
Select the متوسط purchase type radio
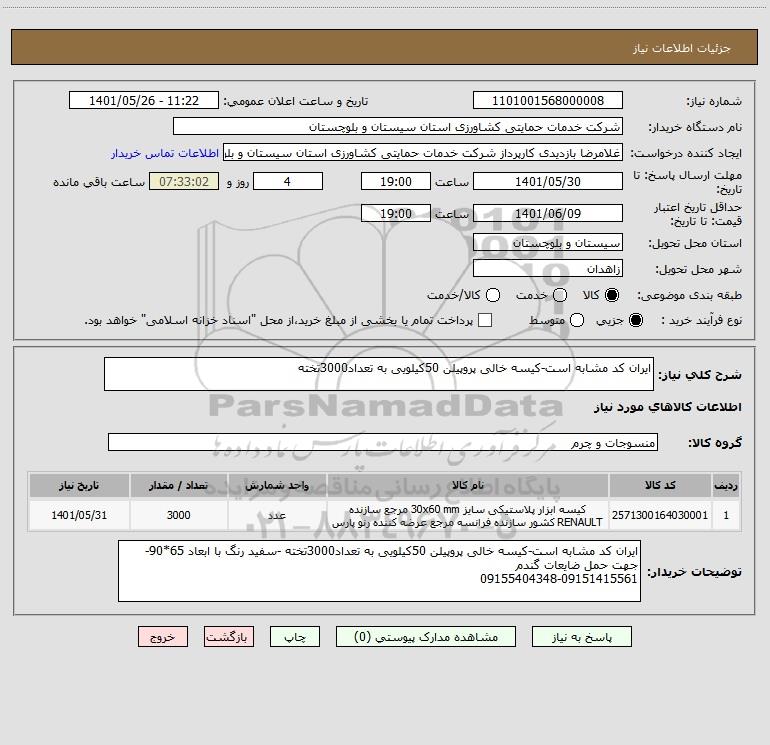(x=577, y=320)
